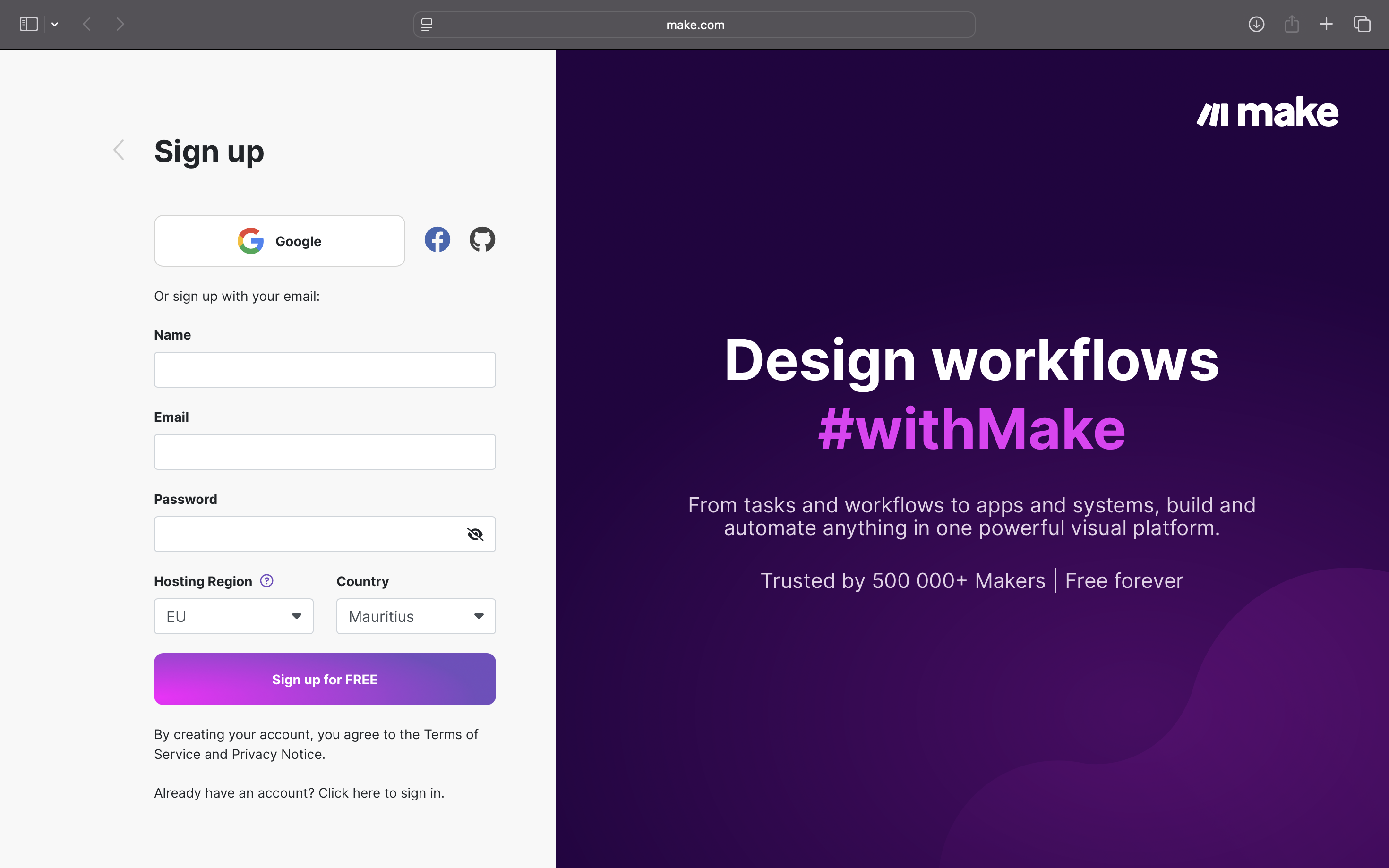
Task: Click the make logo
Action: coord(1267,112)
